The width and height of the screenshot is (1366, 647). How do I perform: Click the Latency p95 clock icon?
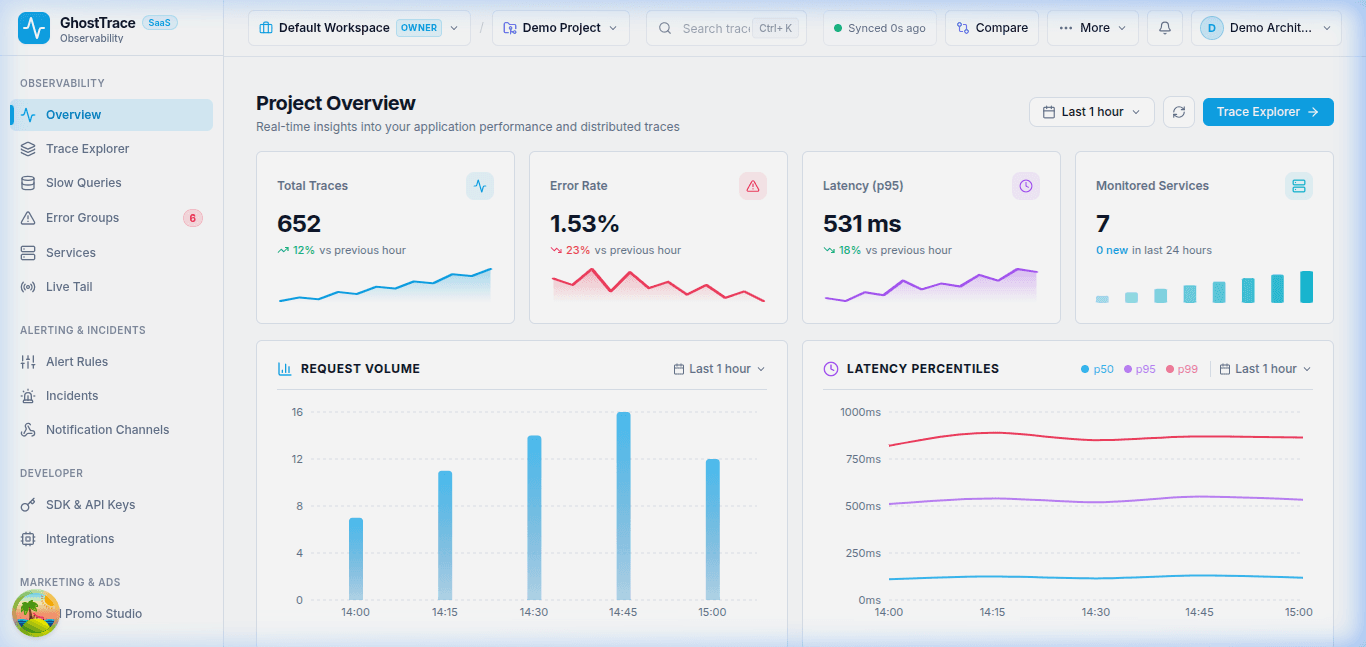(x=1026, y=186)
